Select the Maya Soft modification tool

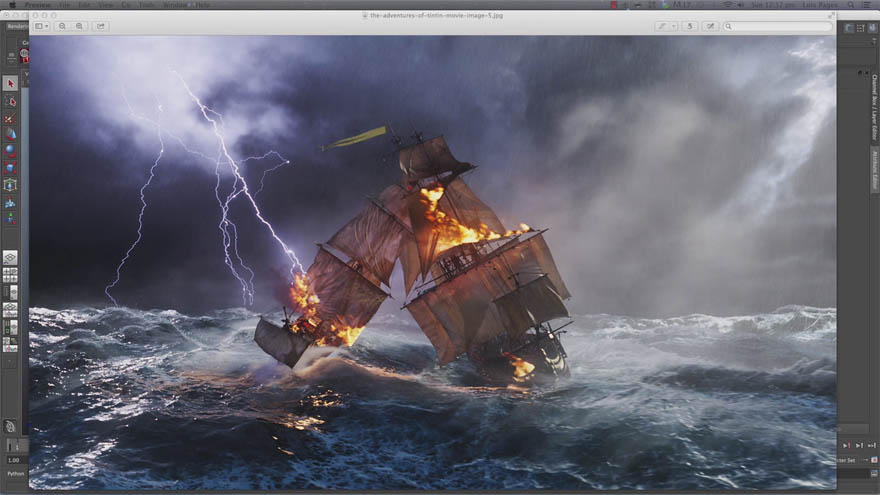[10, 203]
